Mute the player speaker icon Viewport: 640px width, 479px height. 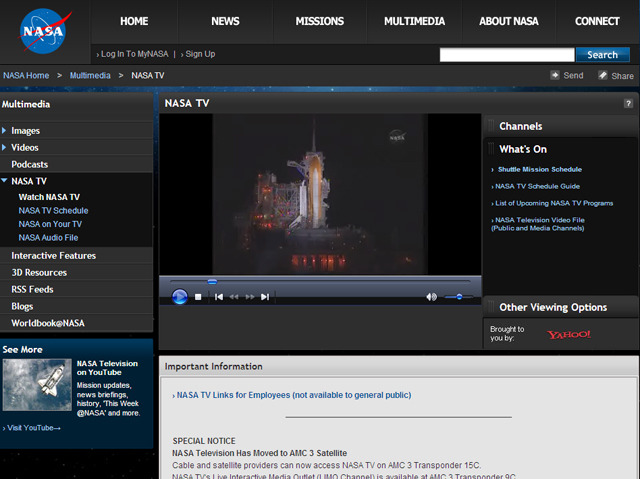[x=431, y=297]
